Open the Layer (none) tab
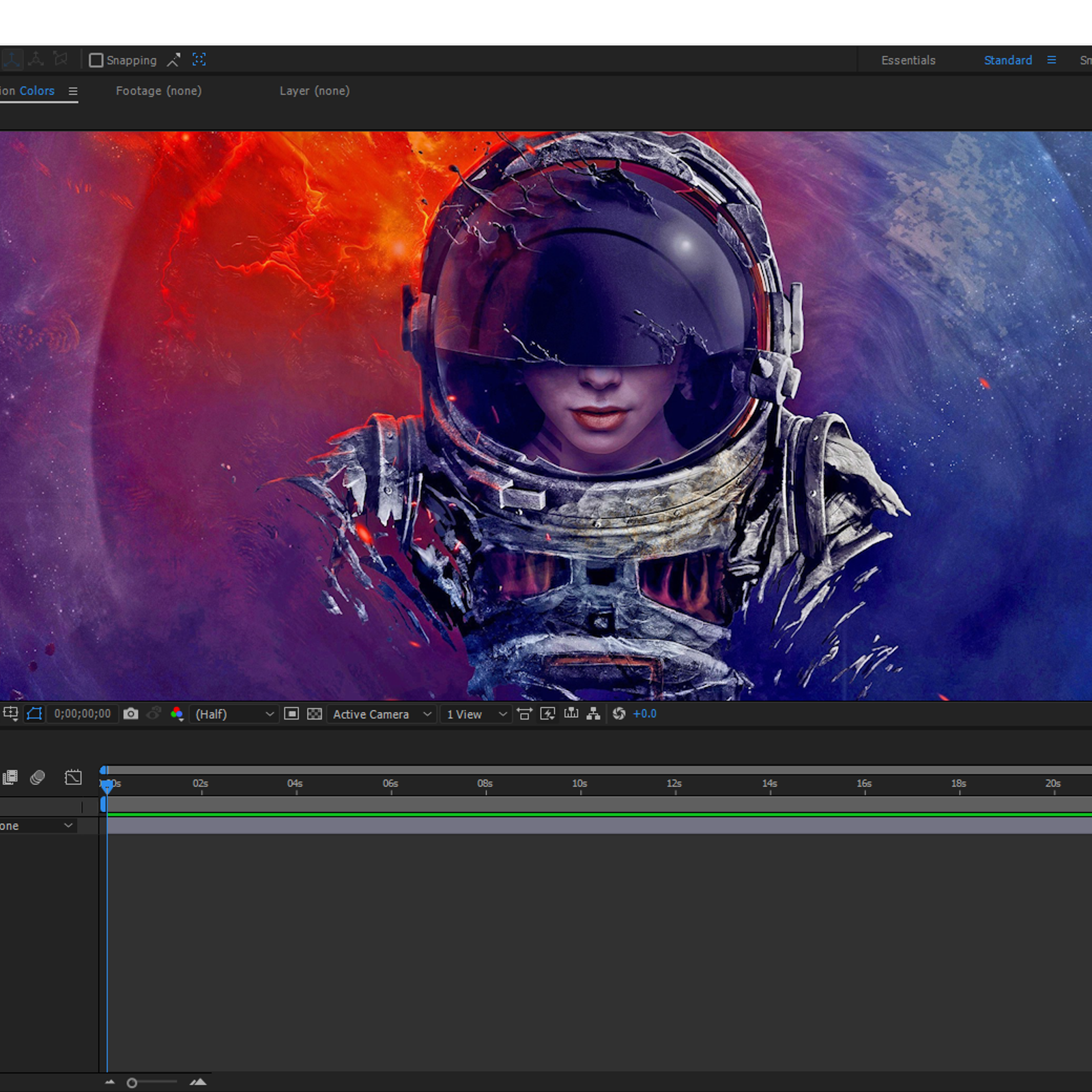The height and width of the screenshot is (1092, 1092). click(x=314, y=91)
